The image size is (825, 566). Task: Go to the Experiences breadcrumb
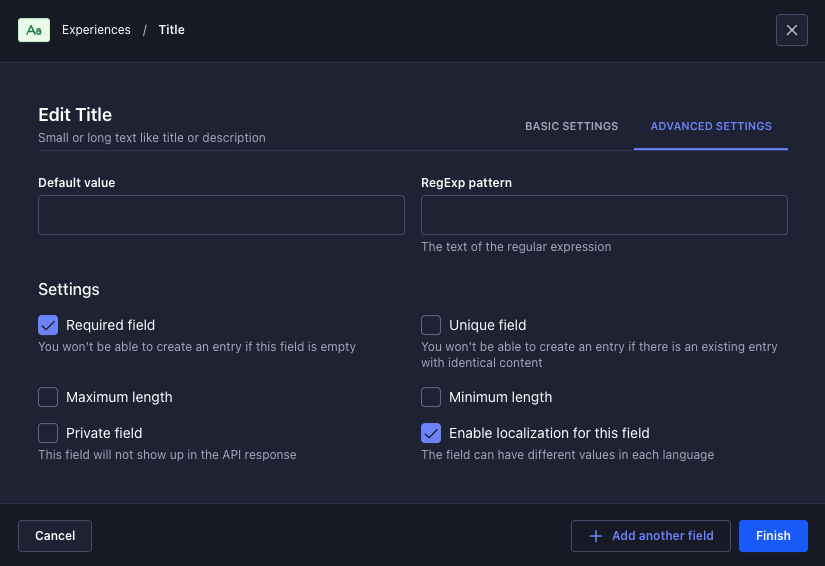tap(96, 30)
